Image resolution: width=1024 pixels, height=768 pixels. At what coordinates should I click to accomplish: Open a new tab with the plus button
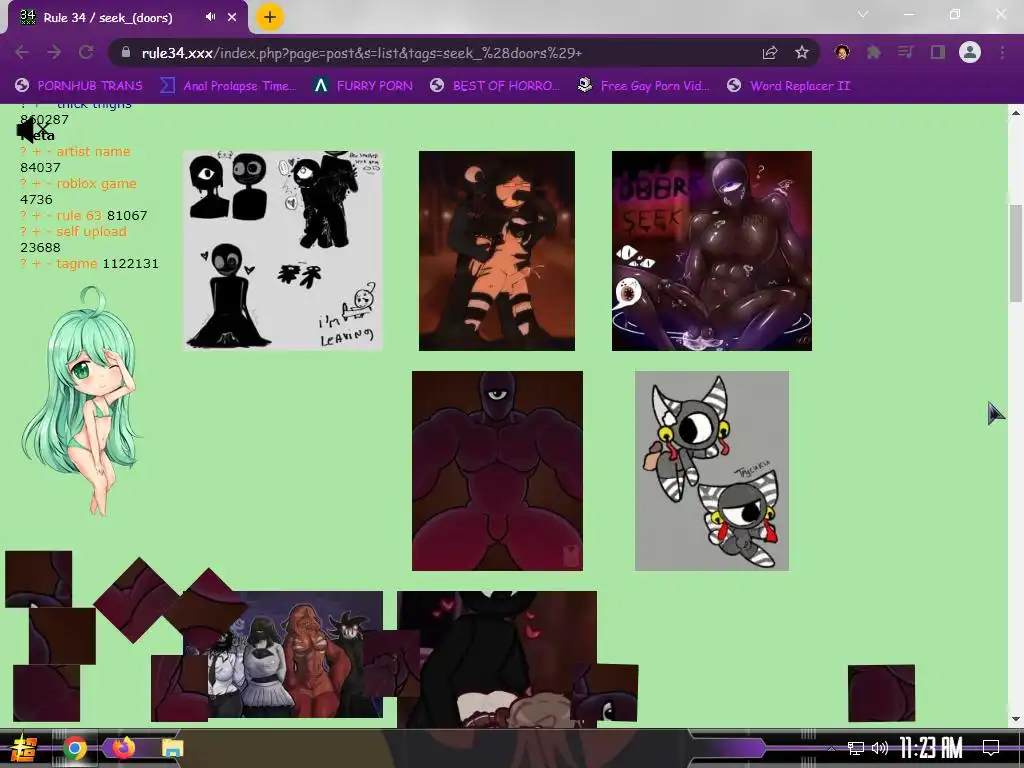270,17
